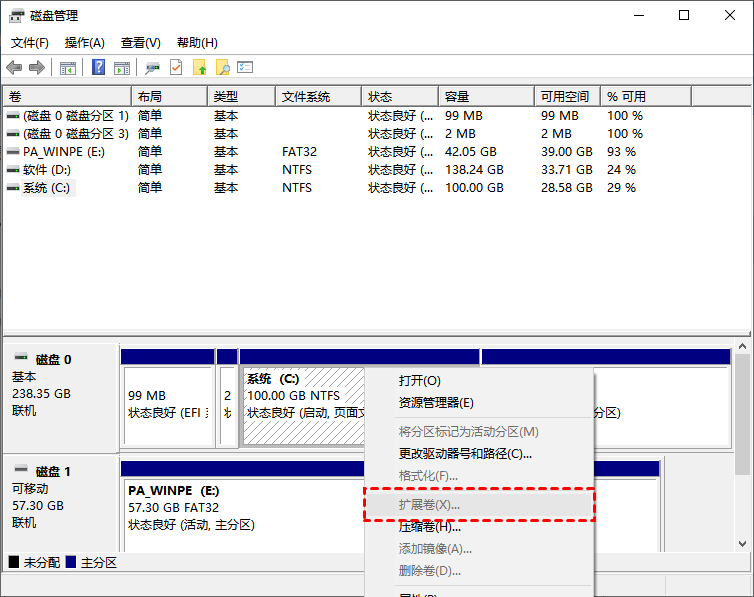Click the yellow page green arrow icon
754x597 pixels.
200,67
